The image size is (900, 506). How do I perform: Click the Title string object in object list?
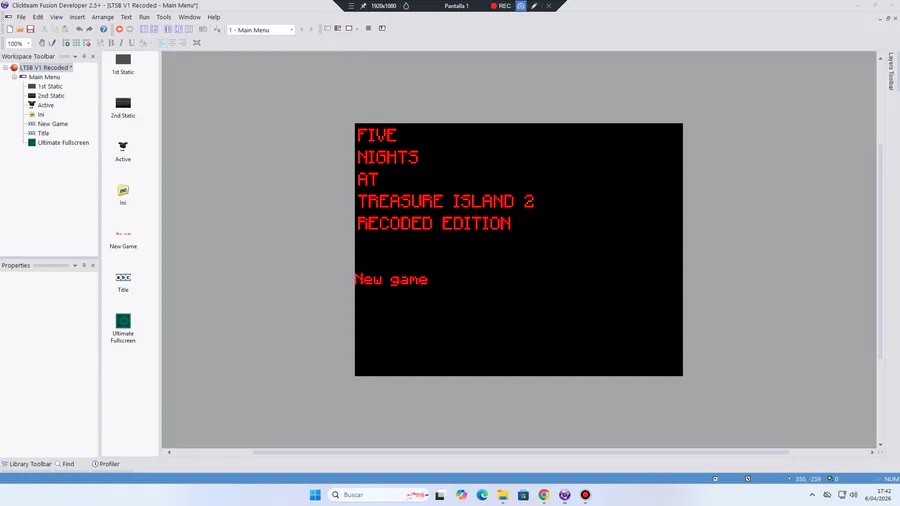(x=123, y=283)
